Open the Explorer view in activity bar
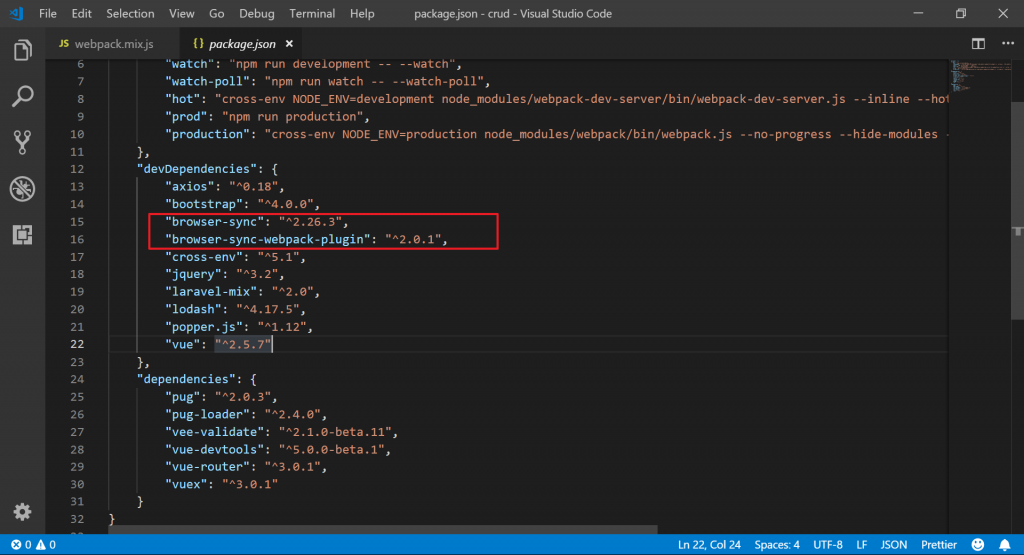The image size is (1024, 555). tap(22, 50)
